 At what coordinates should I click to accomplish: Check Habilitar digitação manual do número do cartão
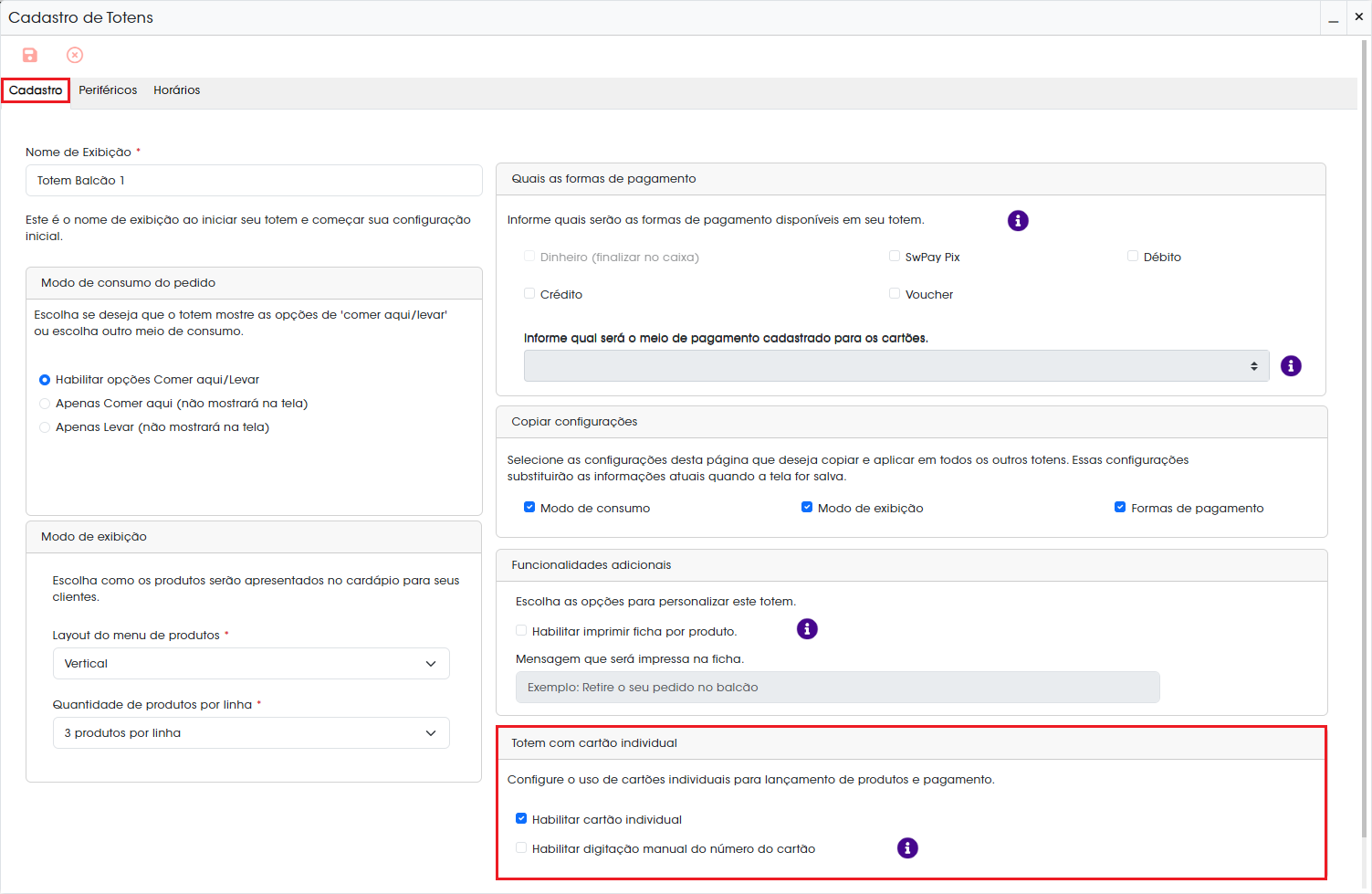click(521, 848)
